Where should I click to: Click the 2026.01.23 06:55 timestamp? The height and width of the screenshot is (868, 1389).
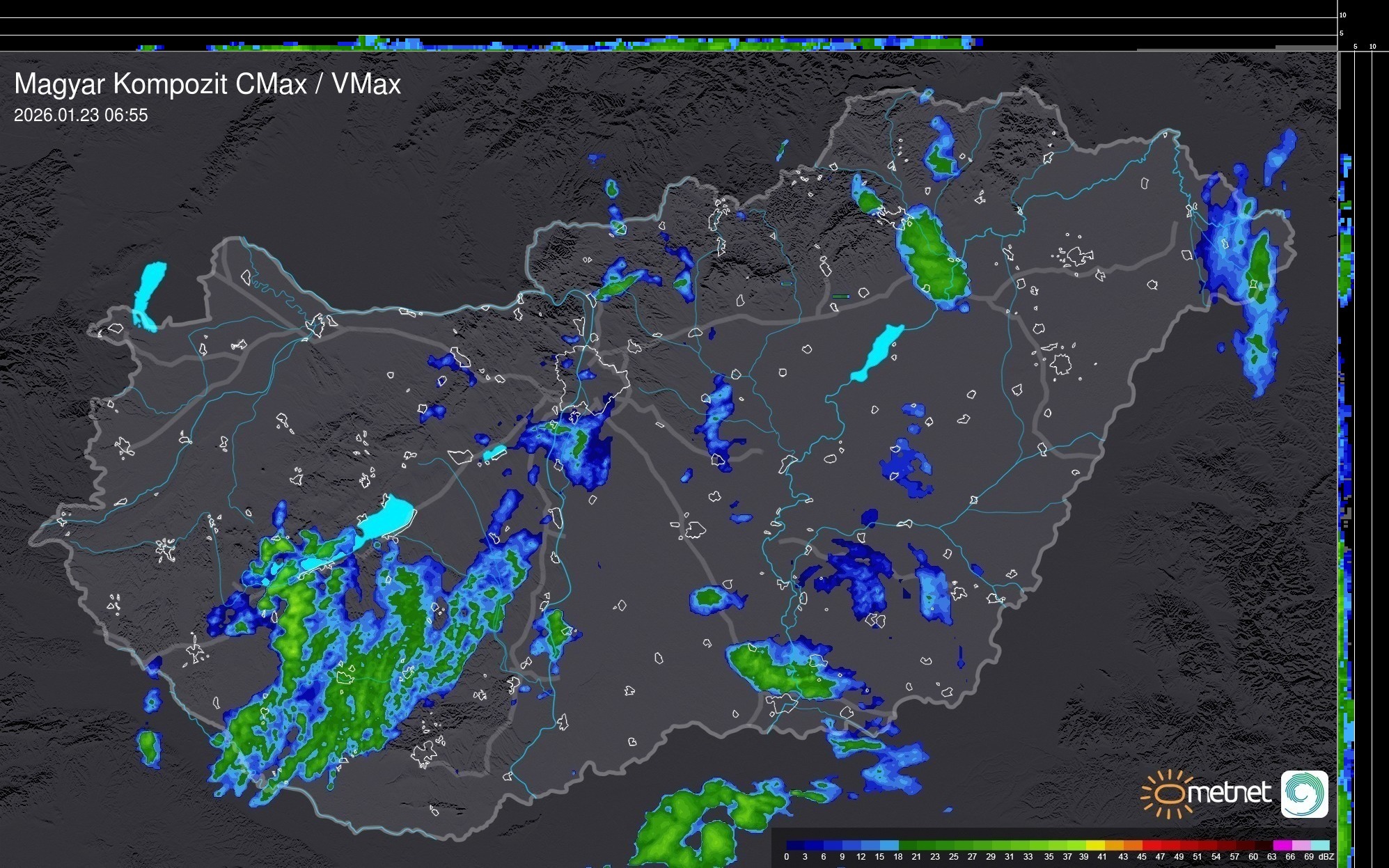click(81, 116)
